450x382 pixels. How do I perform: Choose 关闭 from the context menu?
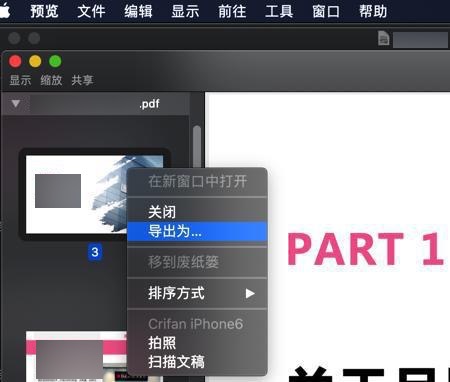click(197, 212)
